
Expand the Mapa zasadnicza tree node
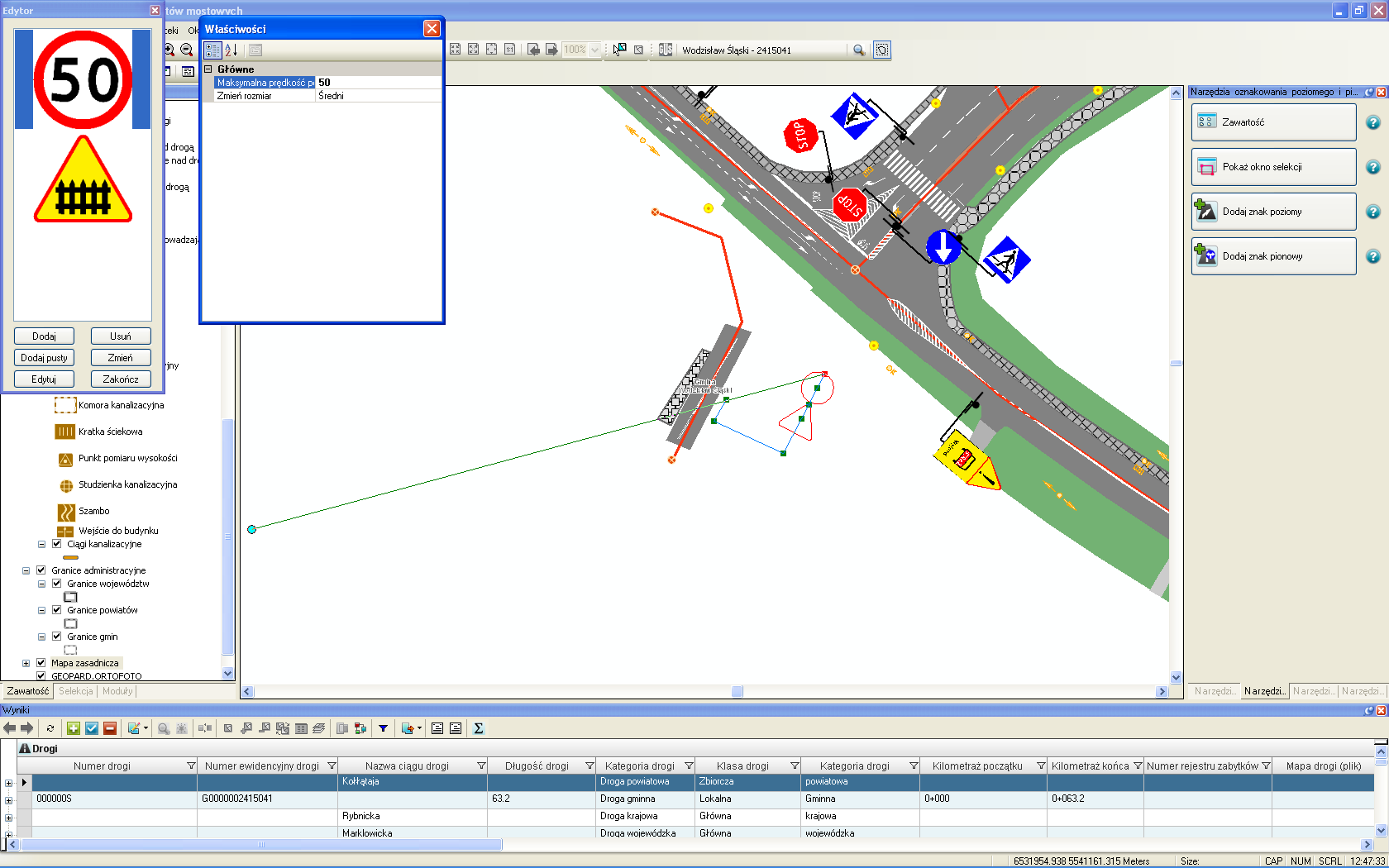point(26,663)
